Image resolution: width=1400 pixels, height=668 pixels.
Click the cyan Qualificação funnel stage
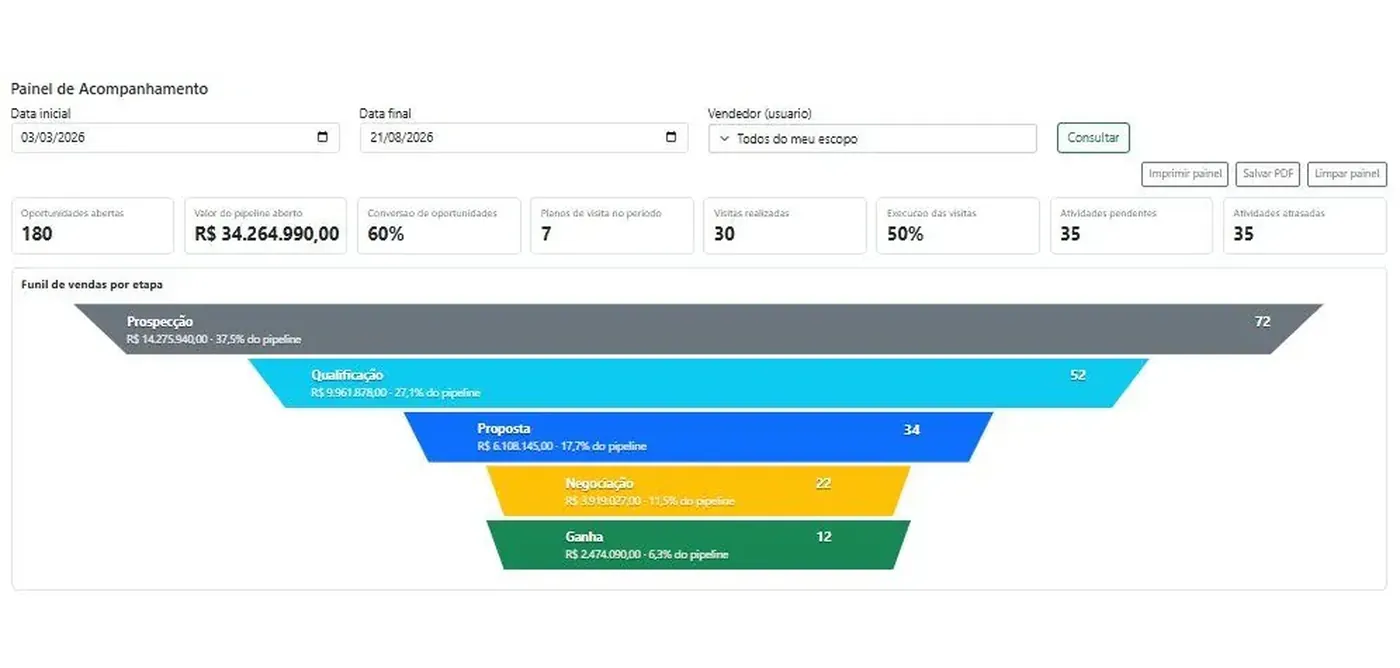(x=699, y=383)
